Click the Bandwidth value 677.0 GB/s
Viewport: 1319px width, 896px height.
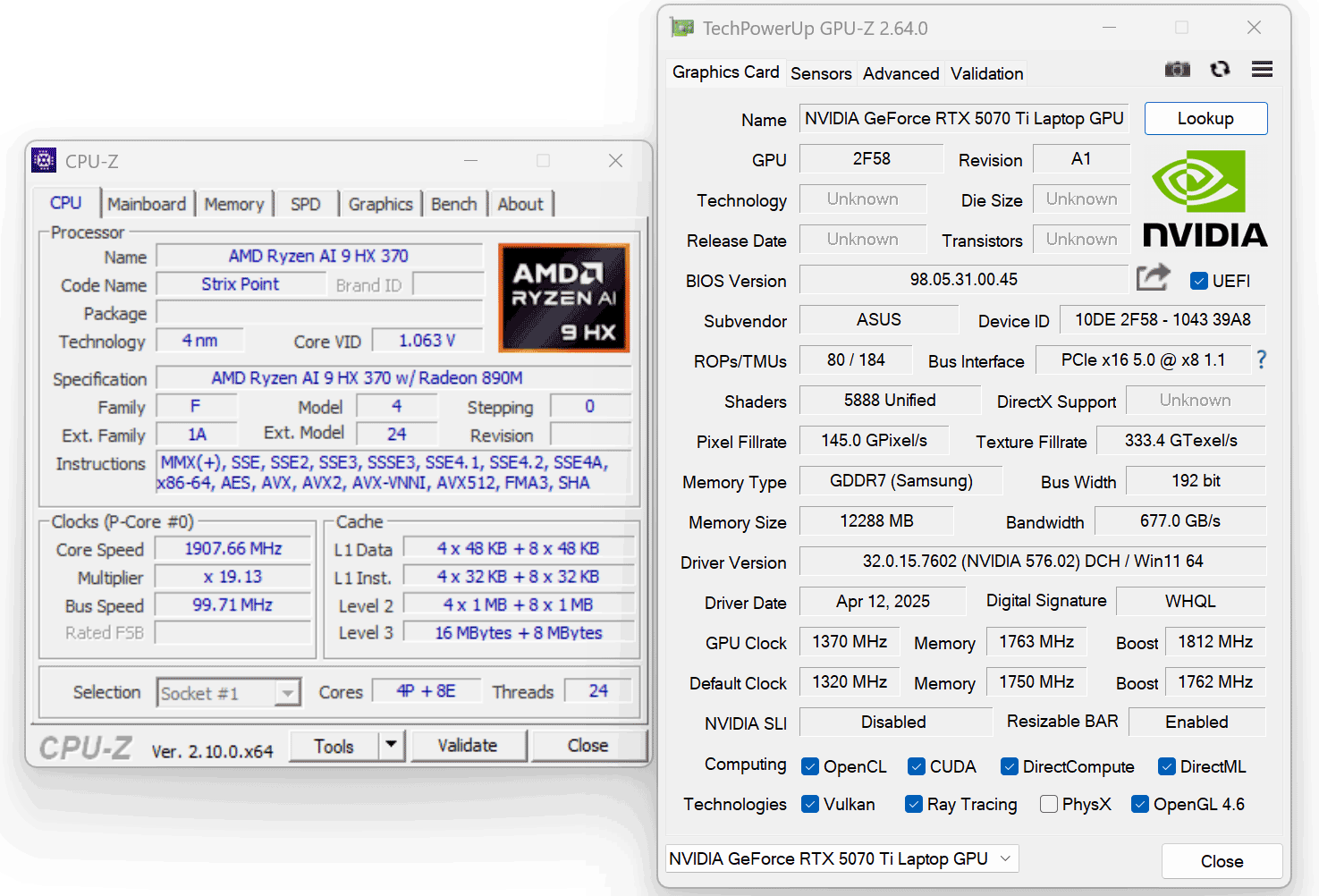pyautogui.click(x=1180, y=520)
